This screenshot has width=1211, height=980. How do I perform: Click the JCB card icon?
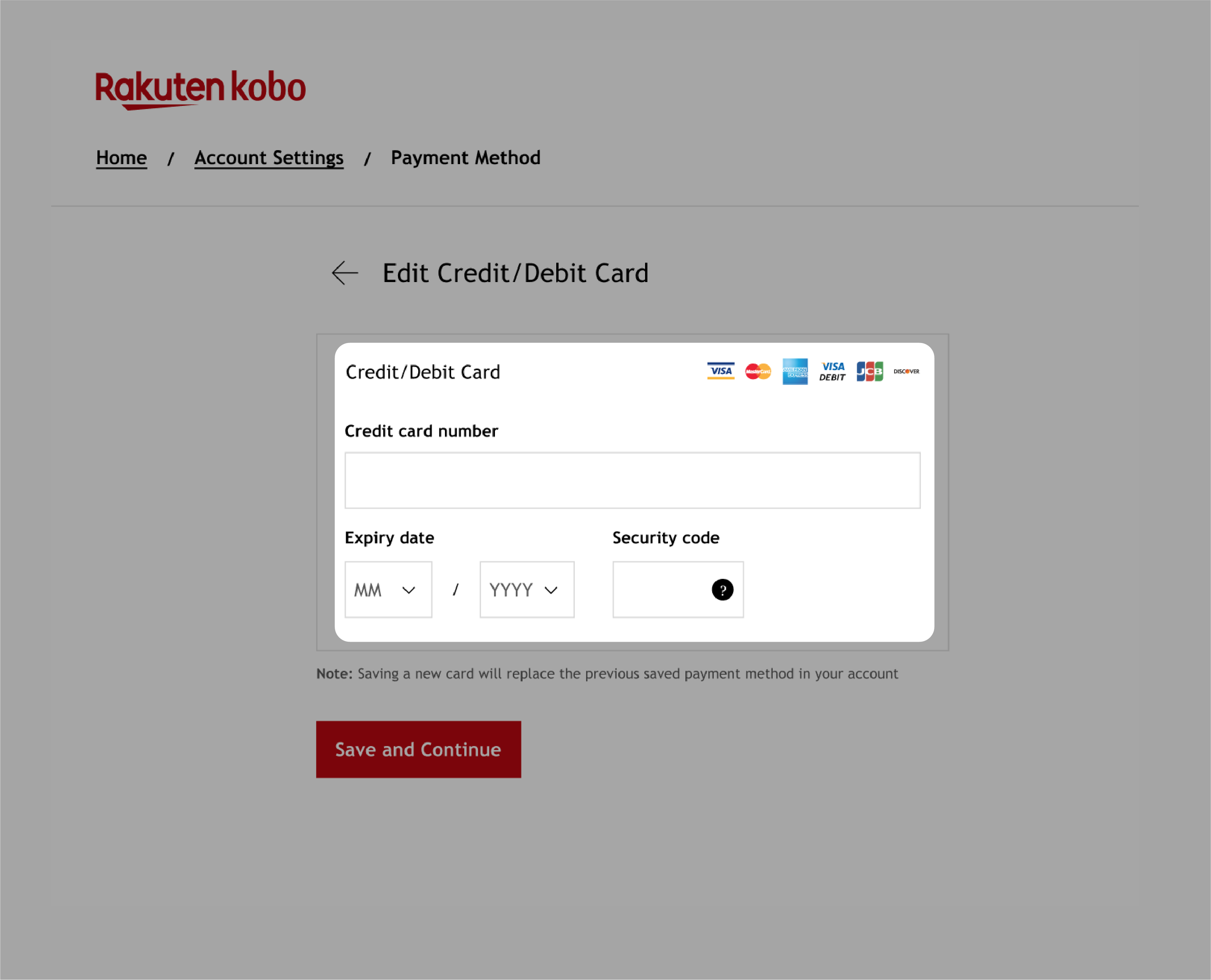tap(869, 371)
